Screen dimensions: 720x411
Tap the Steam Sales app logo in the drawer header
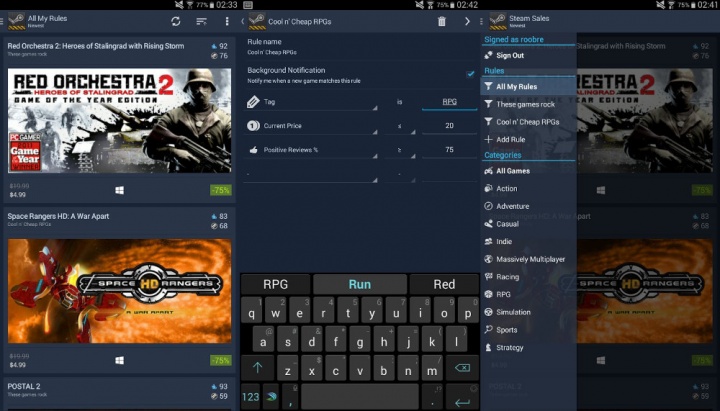coord(498,21)
